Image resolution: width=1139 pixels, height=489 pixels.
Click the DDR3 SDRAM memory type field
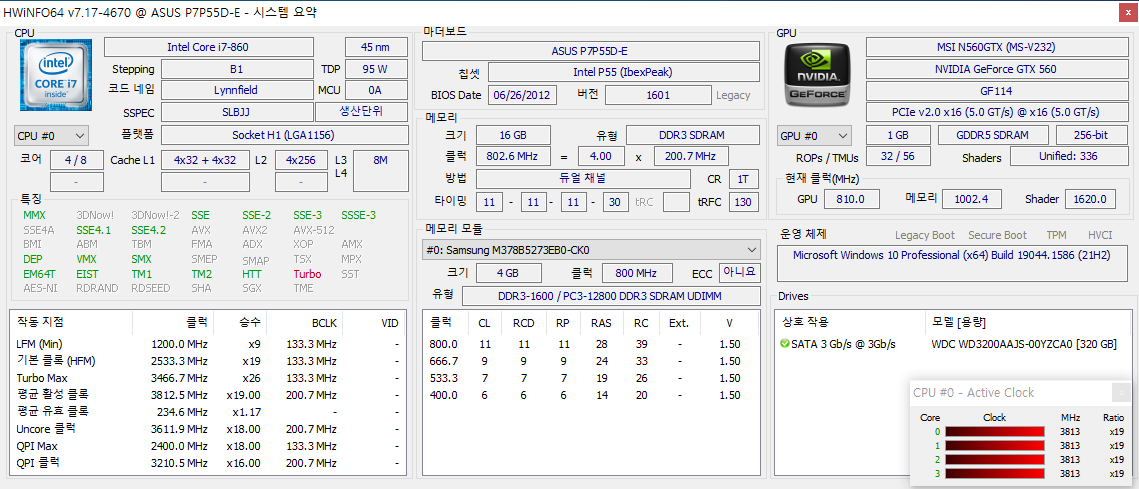point(692,135)
